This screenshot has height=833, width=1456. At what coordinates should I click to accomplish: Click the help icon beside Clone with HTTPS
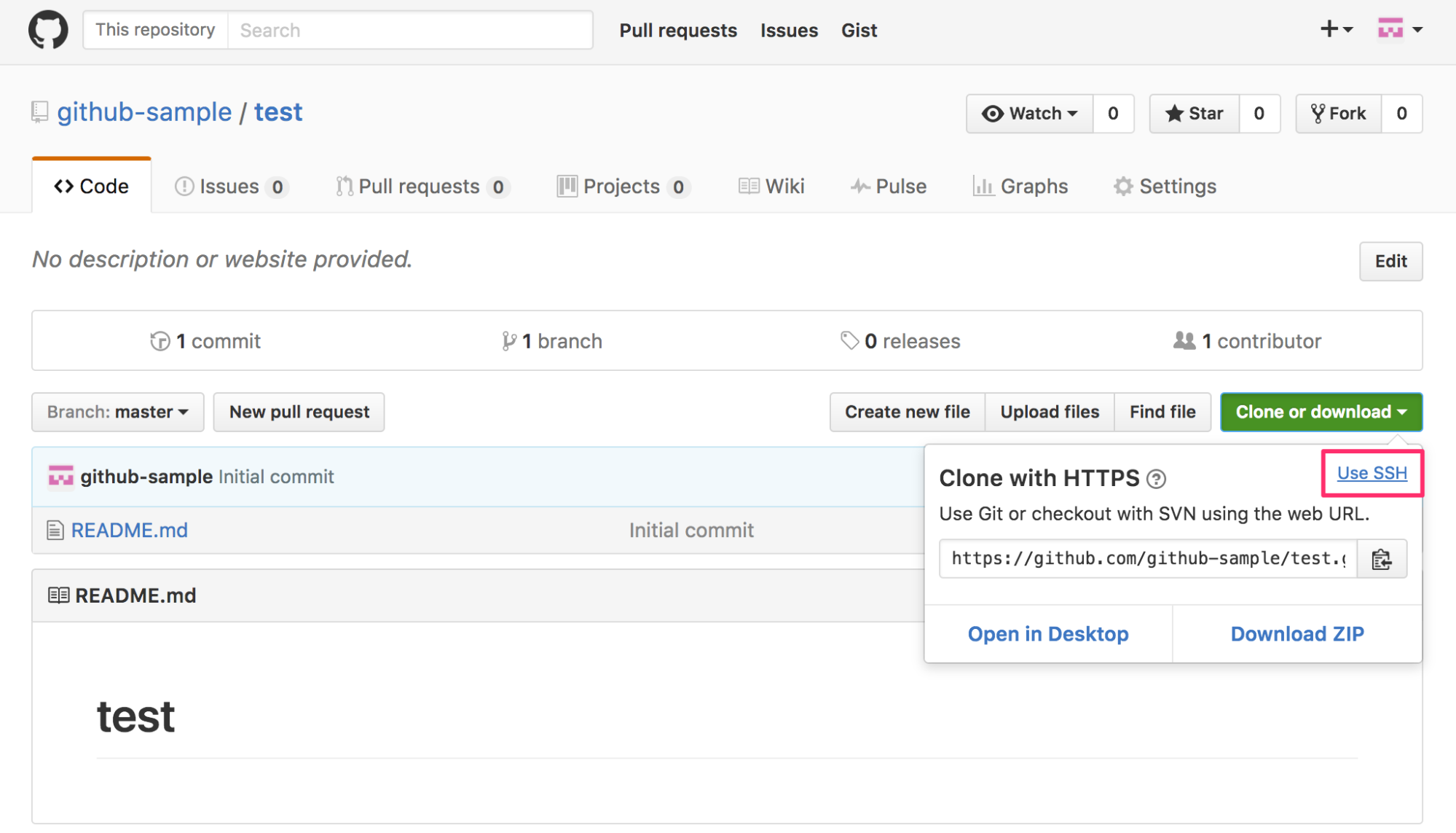point(1156,479)
